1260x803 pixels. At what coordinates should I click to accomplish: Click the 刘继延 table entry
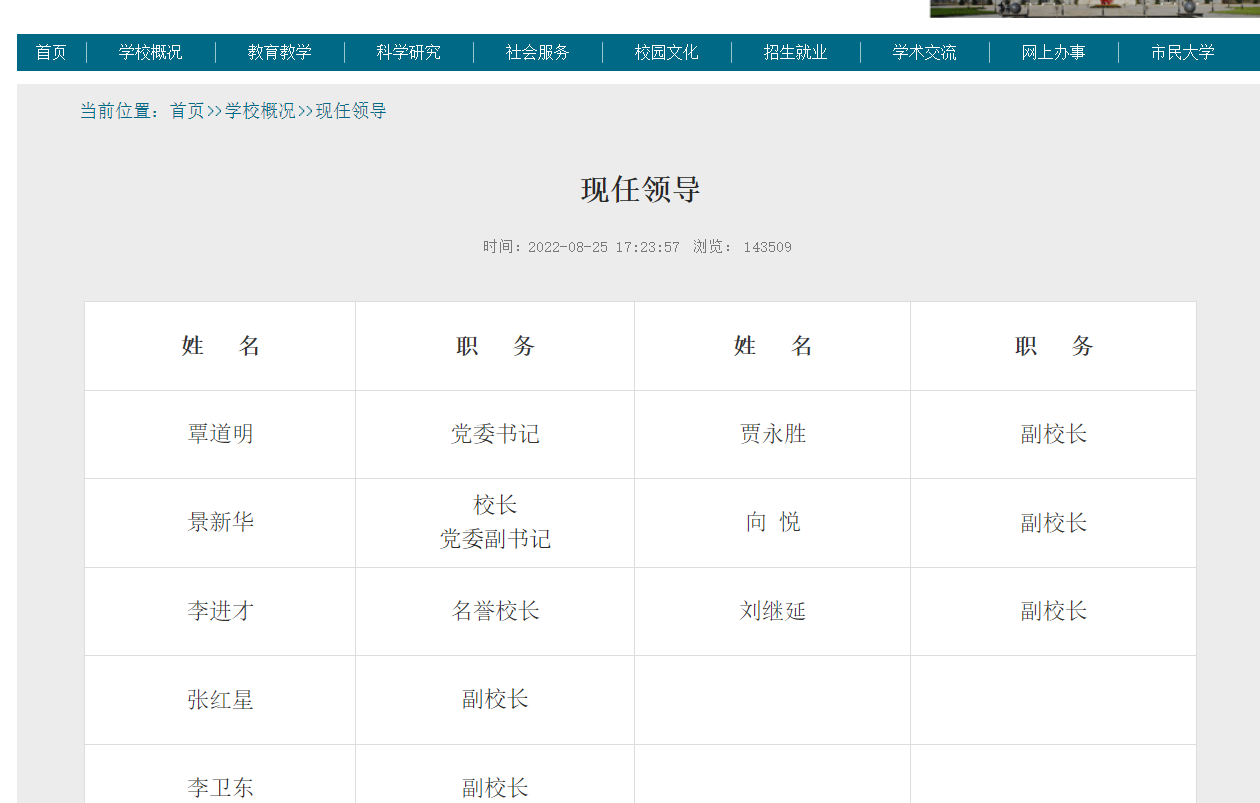[772, 611]
